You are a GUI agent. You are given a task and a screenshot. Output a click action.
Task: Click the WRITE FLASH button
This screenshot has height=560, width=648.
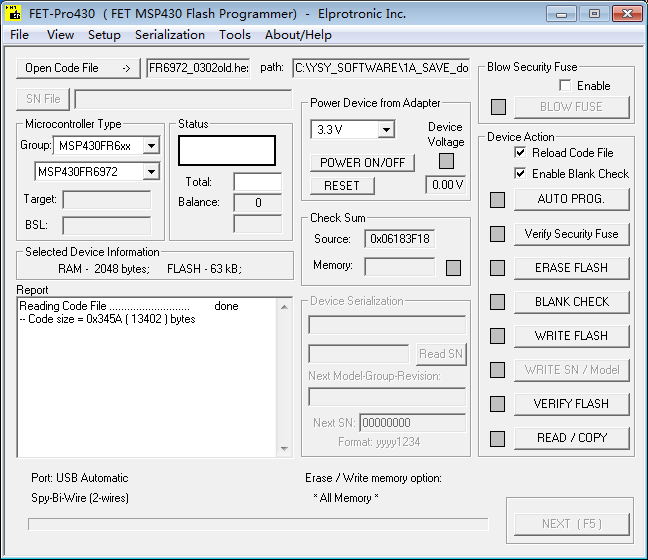point(572,336)
